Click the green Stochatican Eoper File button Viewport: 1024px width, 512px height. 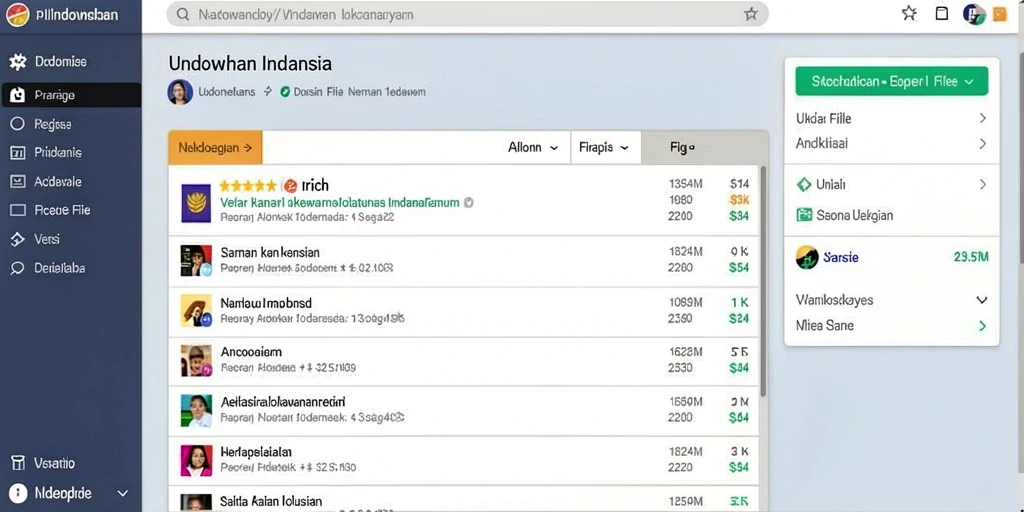tap(891, 82)
